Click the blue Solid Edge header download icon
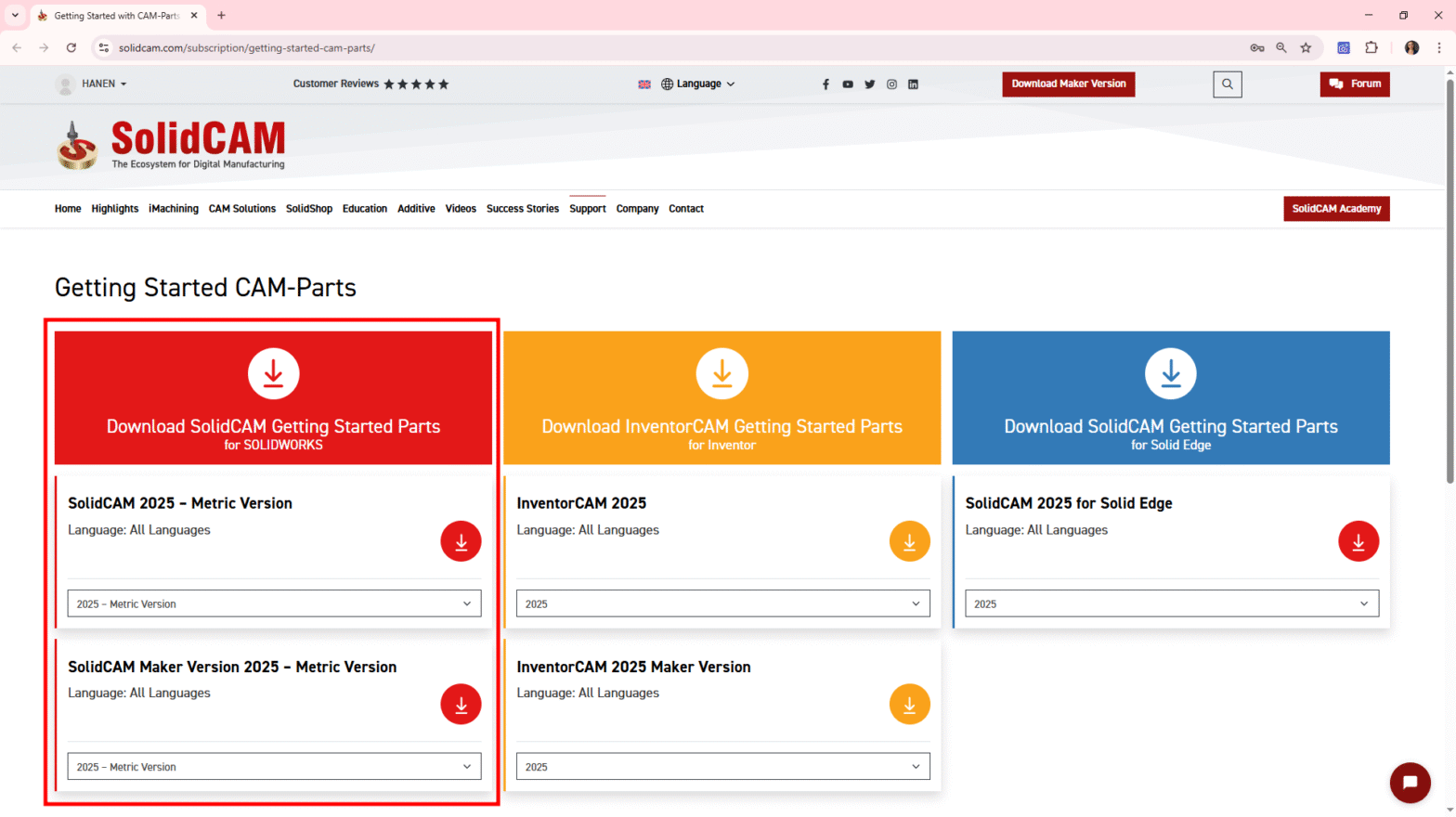1456x817 pixels. pos(1171,373)
